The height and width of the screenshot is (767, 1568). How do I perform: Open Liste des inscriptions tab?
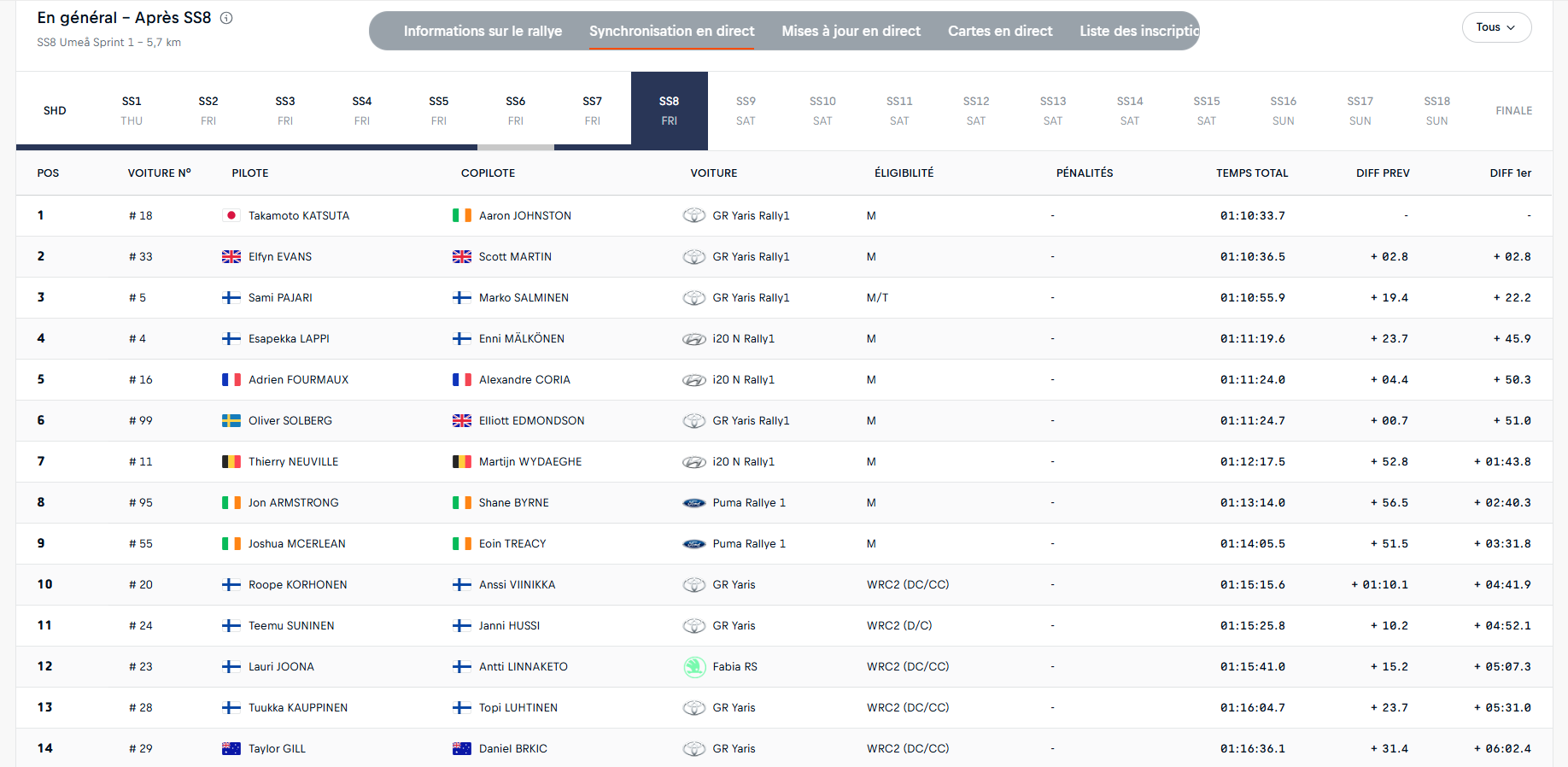point(1139,31)
